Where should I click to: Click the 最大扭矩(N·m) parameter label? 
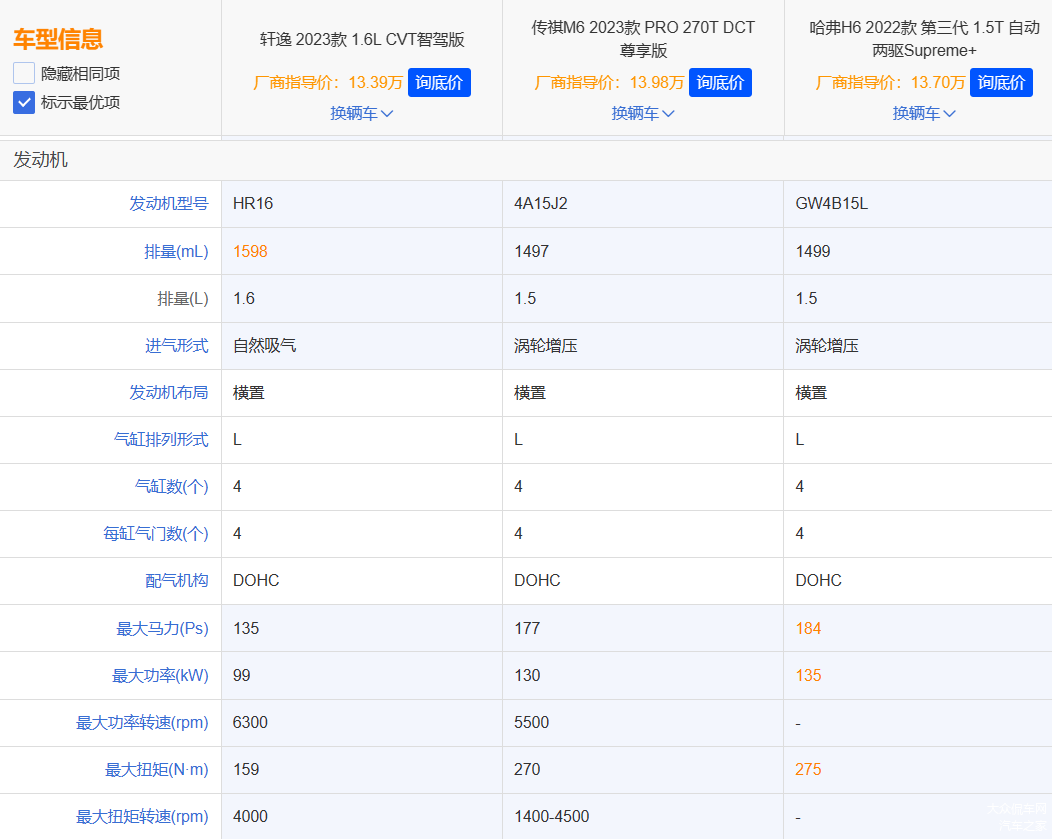click(156, 770)
